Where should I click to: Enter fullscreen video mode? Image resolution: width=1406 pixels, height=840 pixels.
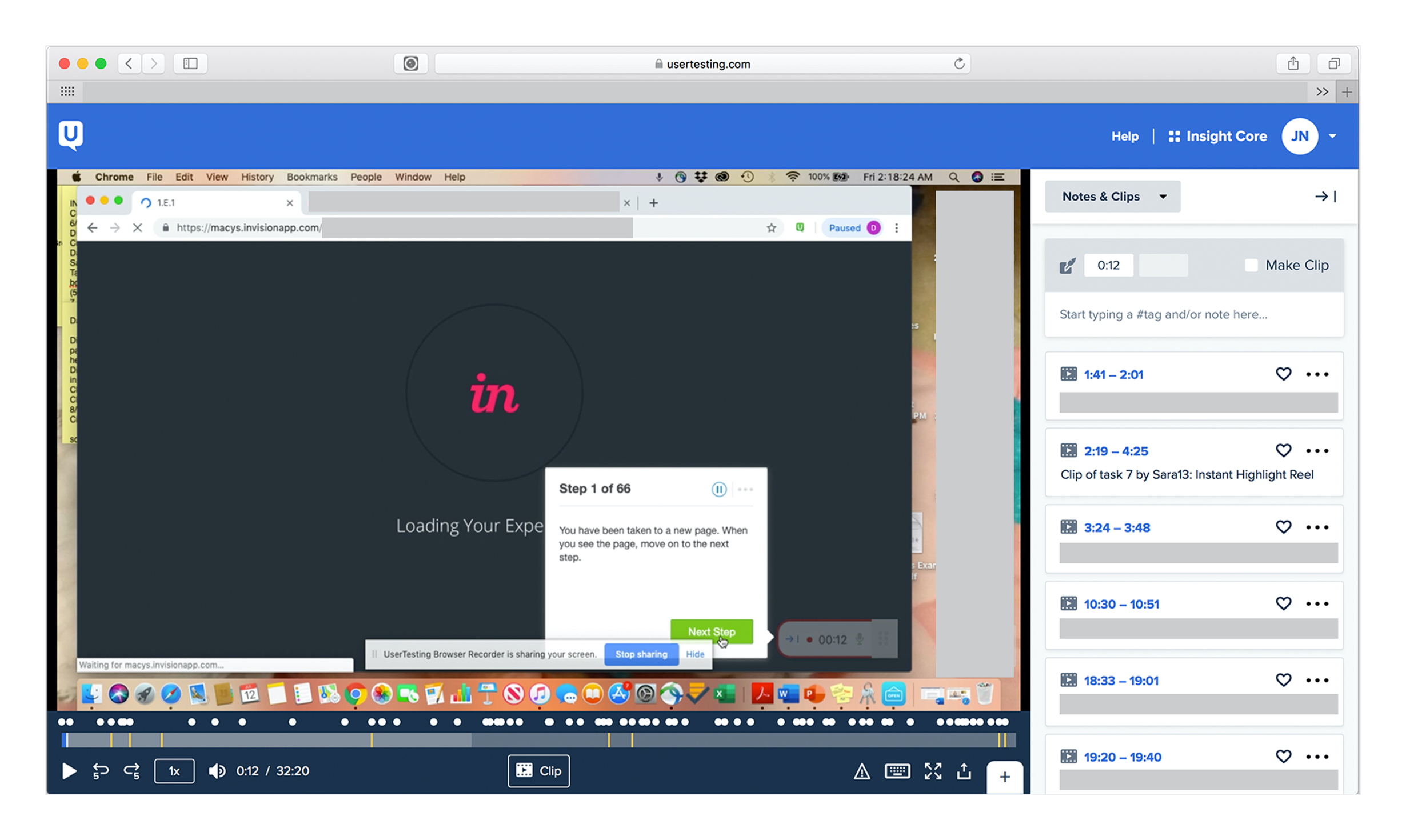[933, 771]
